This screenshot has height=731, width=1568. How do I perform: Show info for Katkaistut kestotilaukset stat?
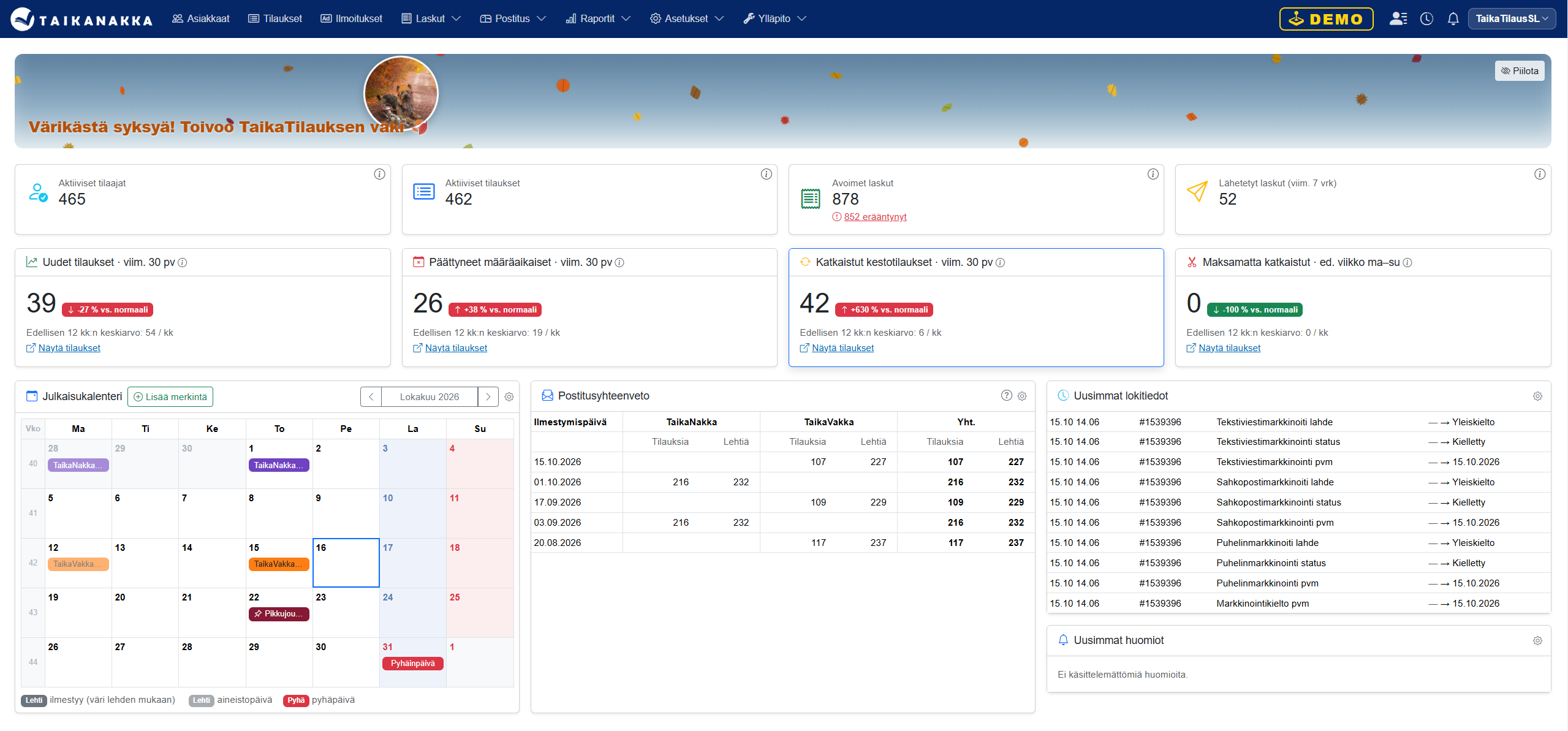coord(1000,262)
